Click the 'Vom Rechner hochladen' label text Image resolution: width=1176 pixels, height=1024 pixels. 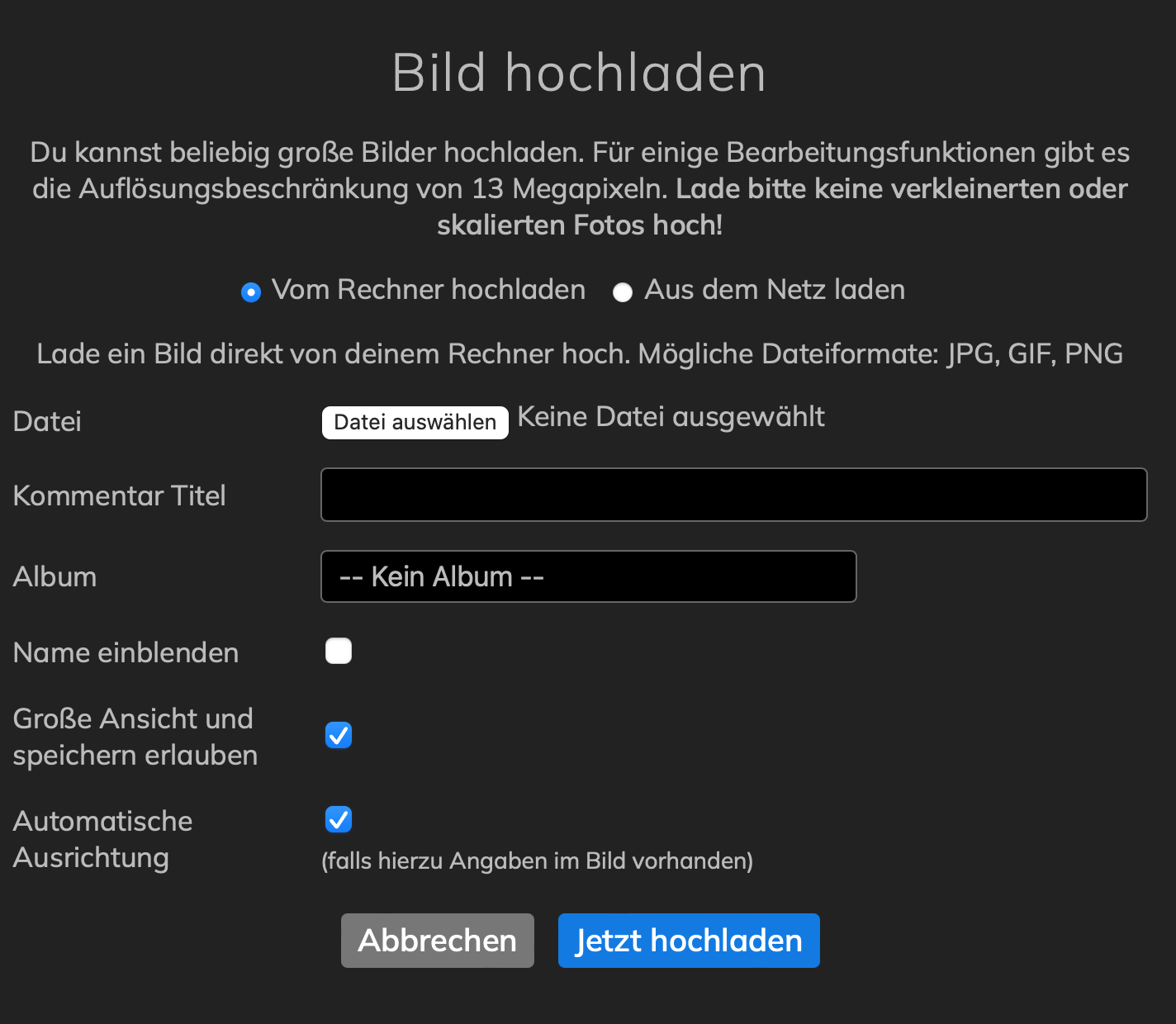tap(429, 290)
